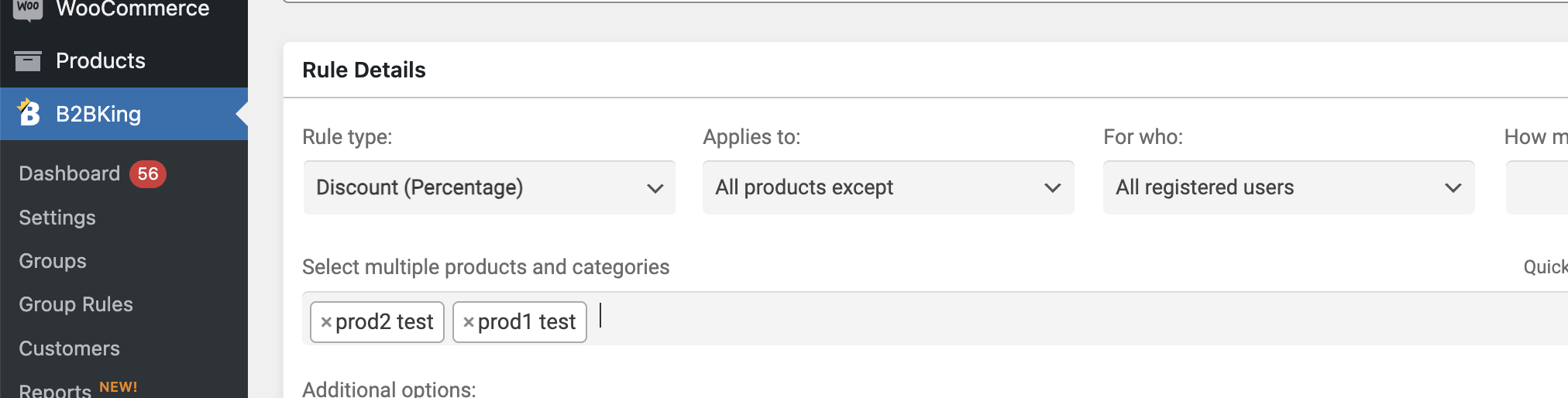This screenshot has width=1568, height=398.
Task: Focus the products and categories selection field
Action: [935, 318]
